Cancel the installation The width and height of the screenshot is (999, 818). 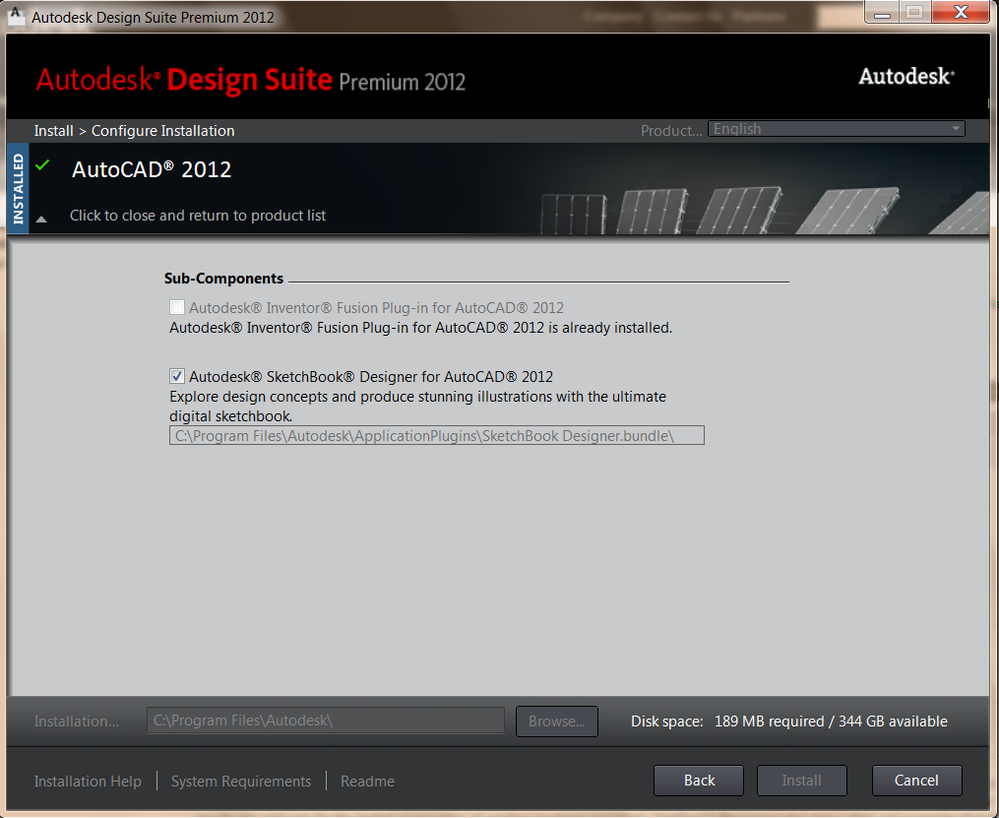[x=917, y=780]
